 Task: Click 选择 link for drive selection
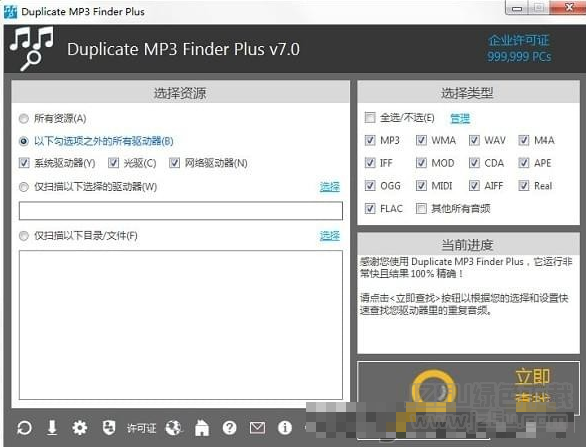point(330,186)
